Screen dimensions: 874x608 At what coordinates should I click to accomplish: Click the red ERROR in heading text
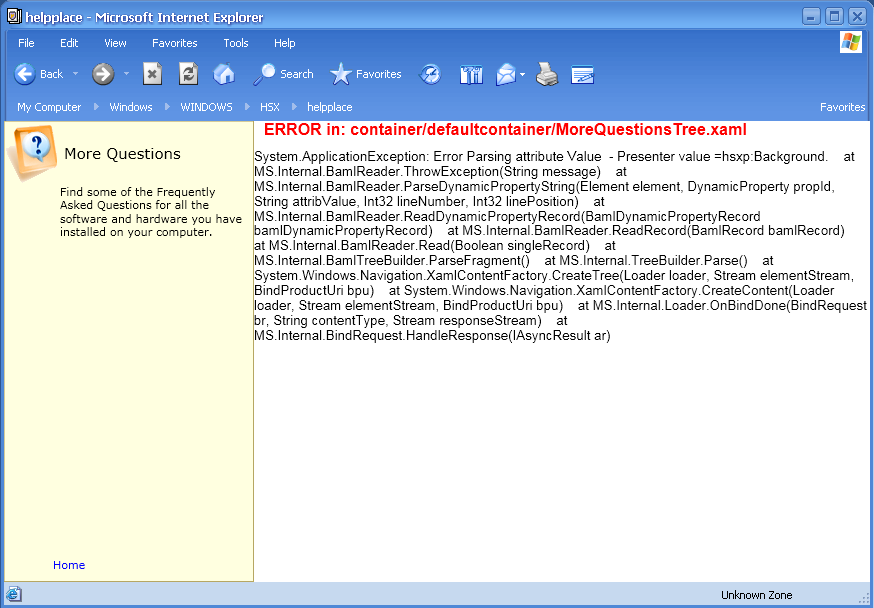505,130
